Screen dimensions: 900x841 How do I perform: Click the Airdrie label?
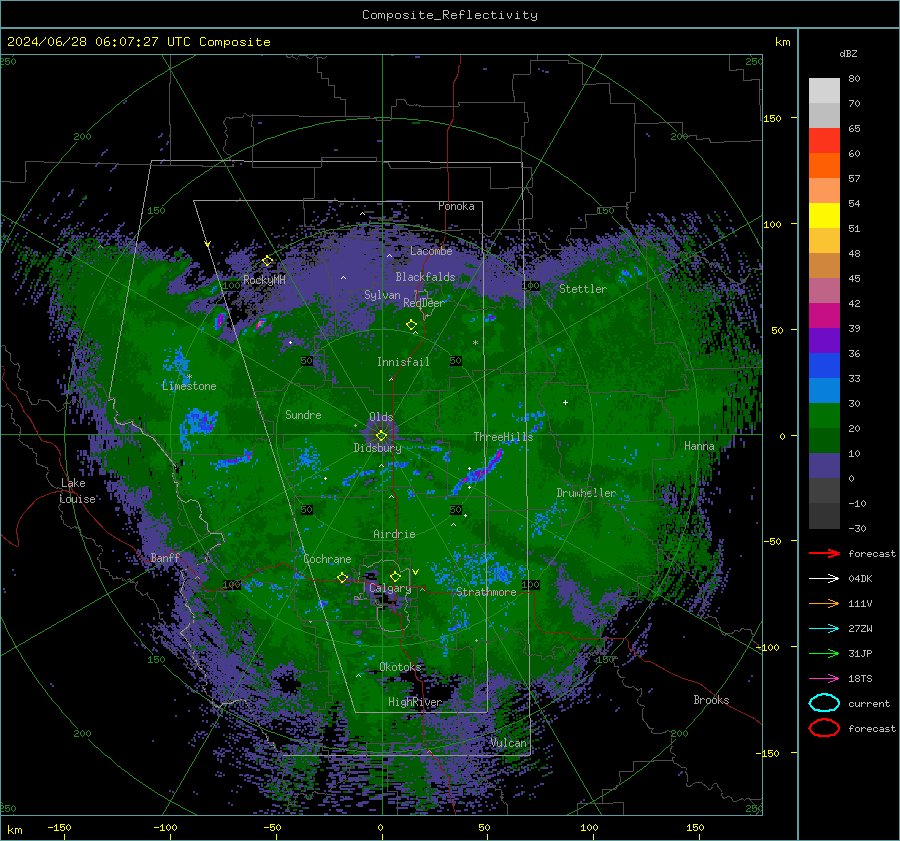pos(394,534)
